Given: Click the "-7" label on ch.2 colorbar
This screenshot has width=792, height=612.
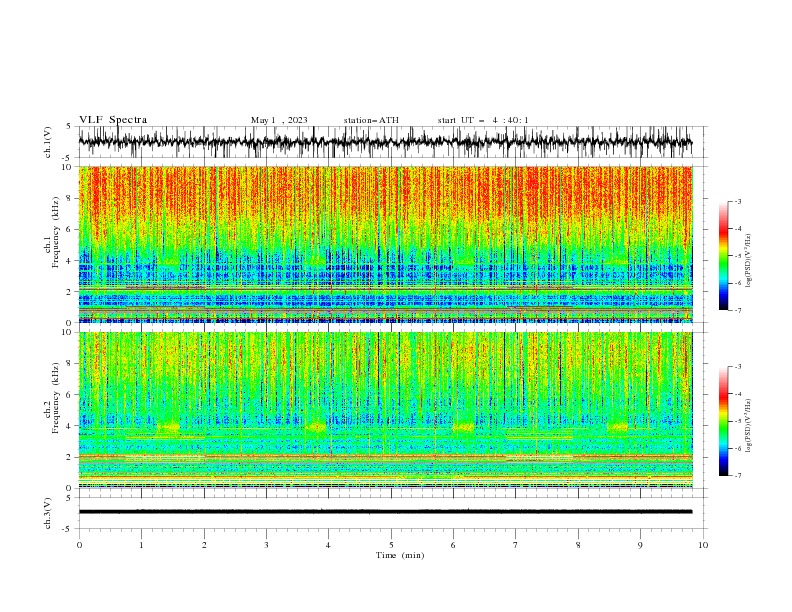Looking at the screenshot, I should (x=737, y=476).
